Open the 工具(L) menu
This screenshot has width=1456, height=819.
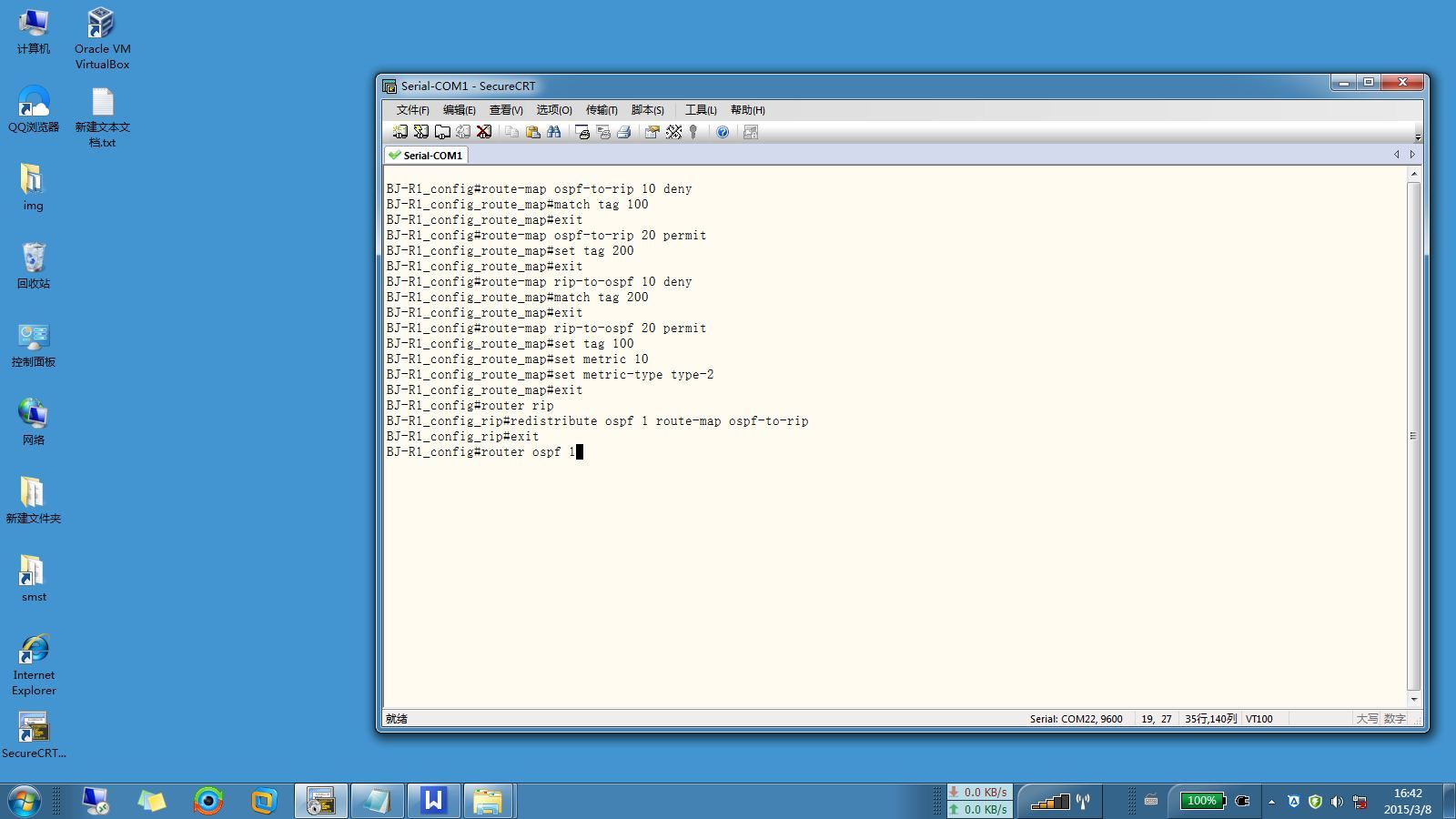(x=701, y=110)
